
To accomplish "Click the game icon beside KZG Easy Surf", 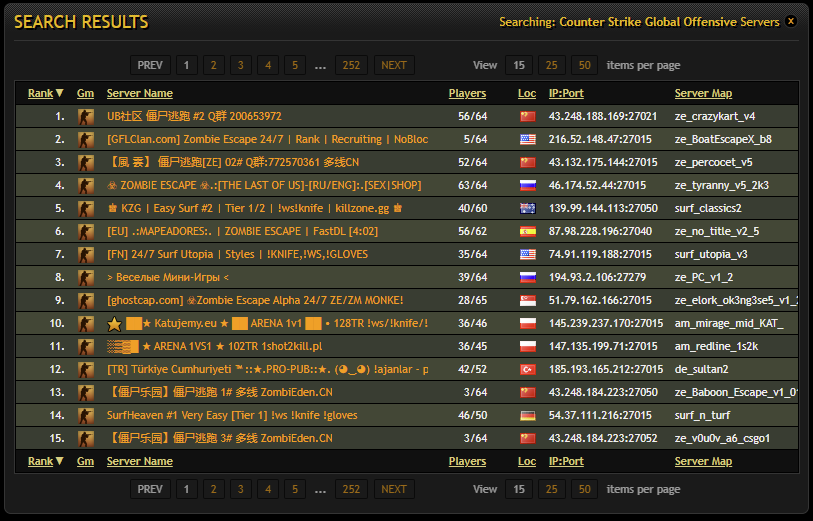I will click(x=86, y=208).
